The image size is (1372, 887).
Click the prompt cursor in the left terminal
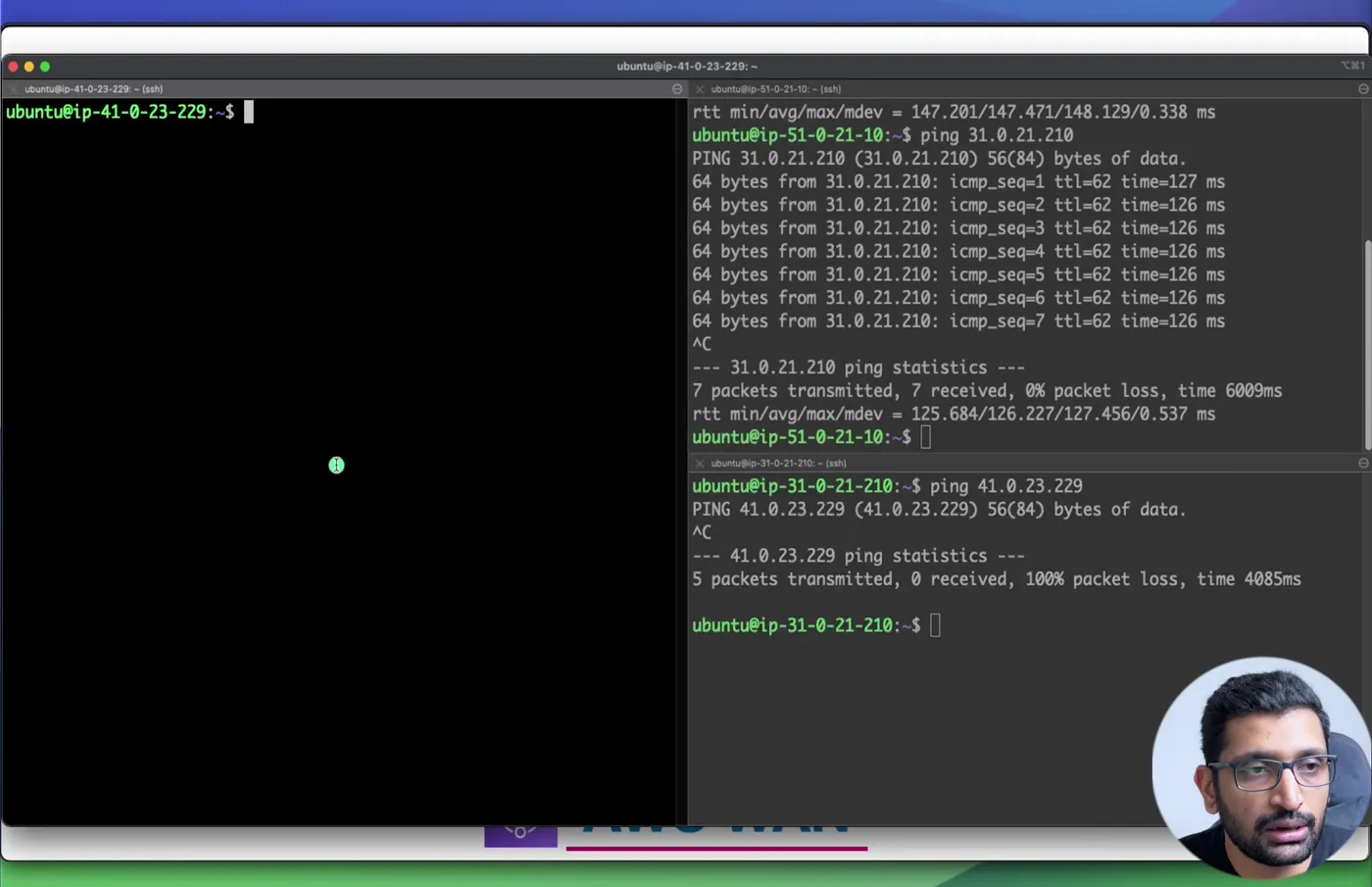249,112
